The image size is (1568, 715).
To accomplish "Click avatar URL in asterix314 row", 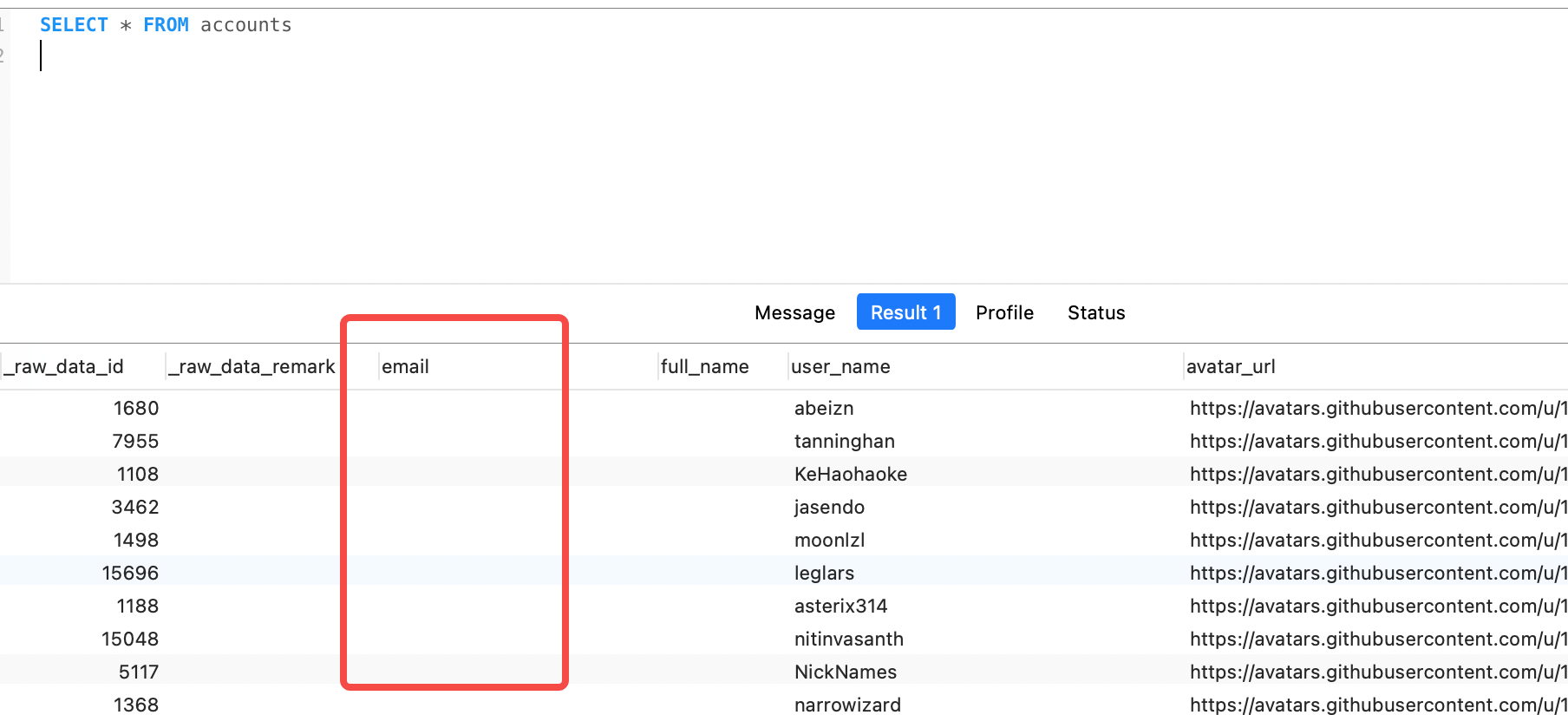I will (x=1378, y=606).
